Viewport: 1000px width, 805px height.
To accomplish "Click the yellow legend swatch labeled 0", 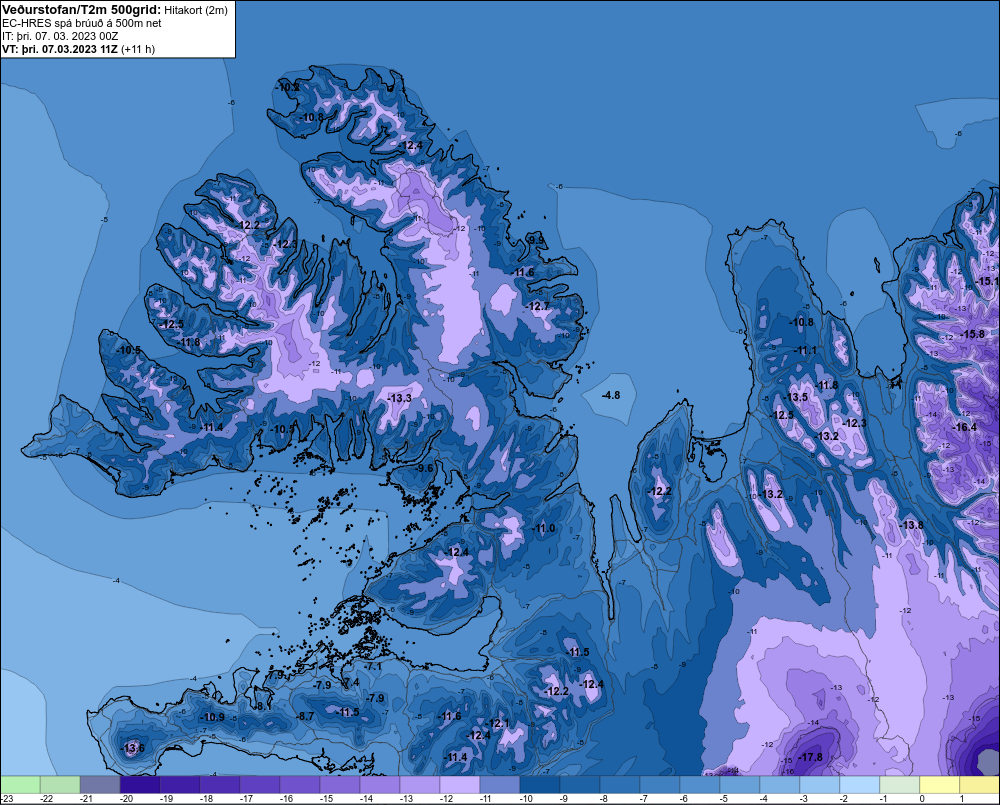I will pos(939,785).
